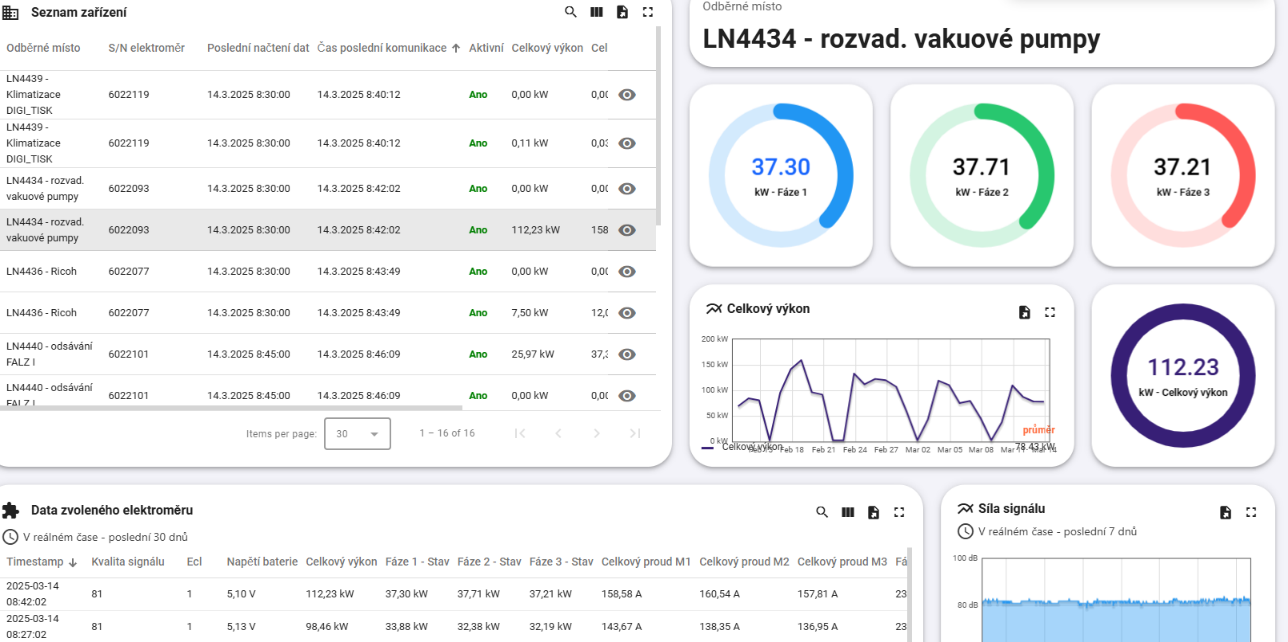1288x642 pixels.
Task: Click the horizontal scrollbar under the device list
Action: [x=231, y=407]
